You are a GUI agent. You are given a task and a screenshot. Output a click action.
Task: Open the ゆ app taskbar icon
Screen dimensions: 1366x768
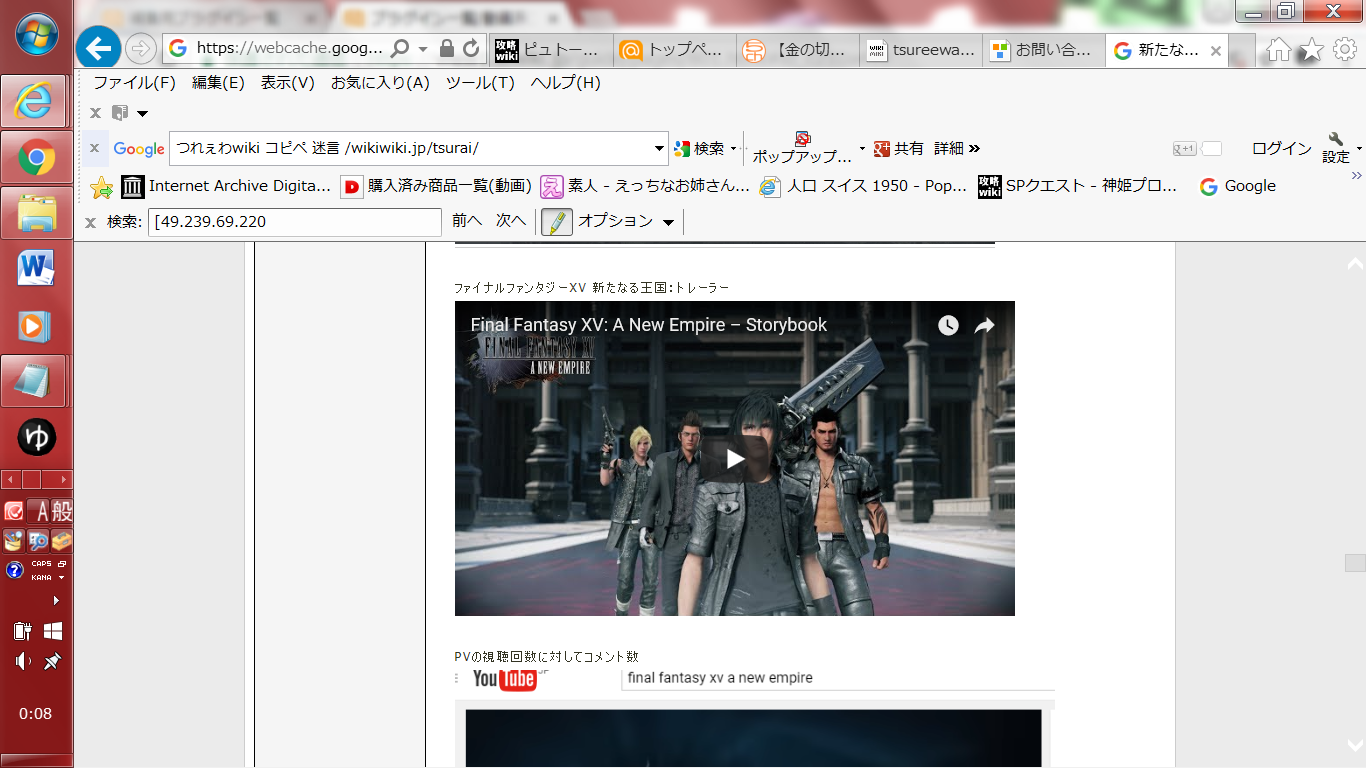click(x=37, y=437)
